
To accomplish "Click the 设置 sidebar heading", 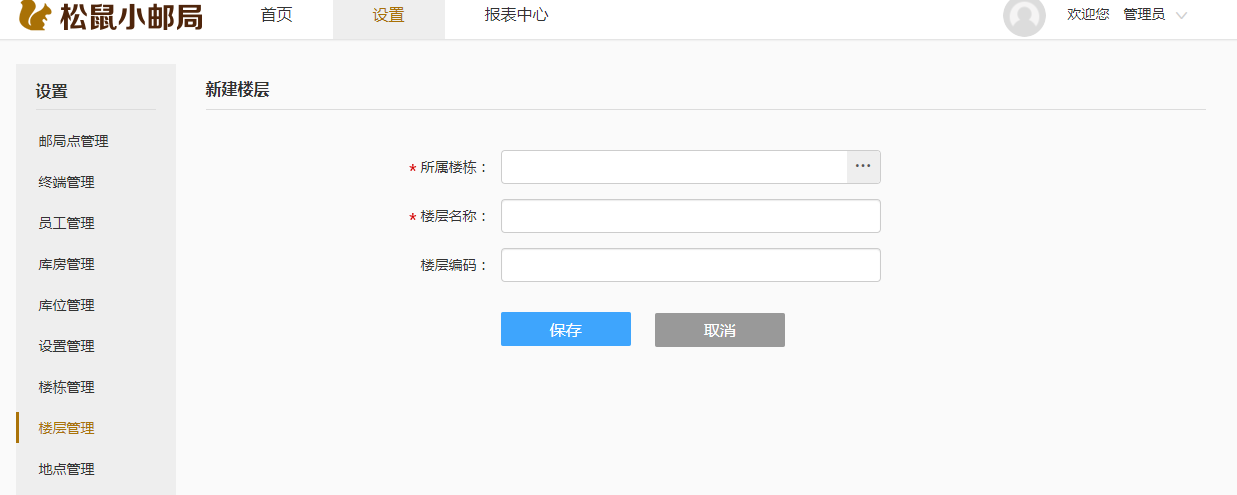I will tap(52, 92).
